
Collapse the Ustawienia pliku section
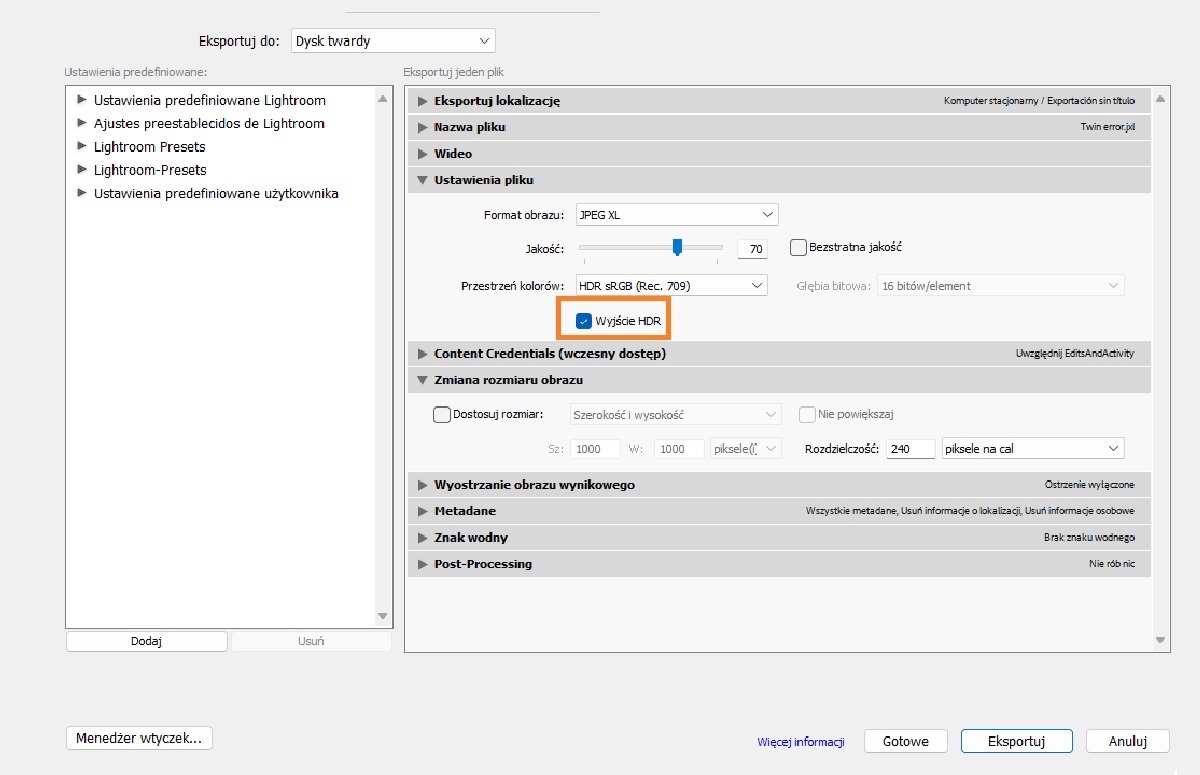tap(423, 180)
